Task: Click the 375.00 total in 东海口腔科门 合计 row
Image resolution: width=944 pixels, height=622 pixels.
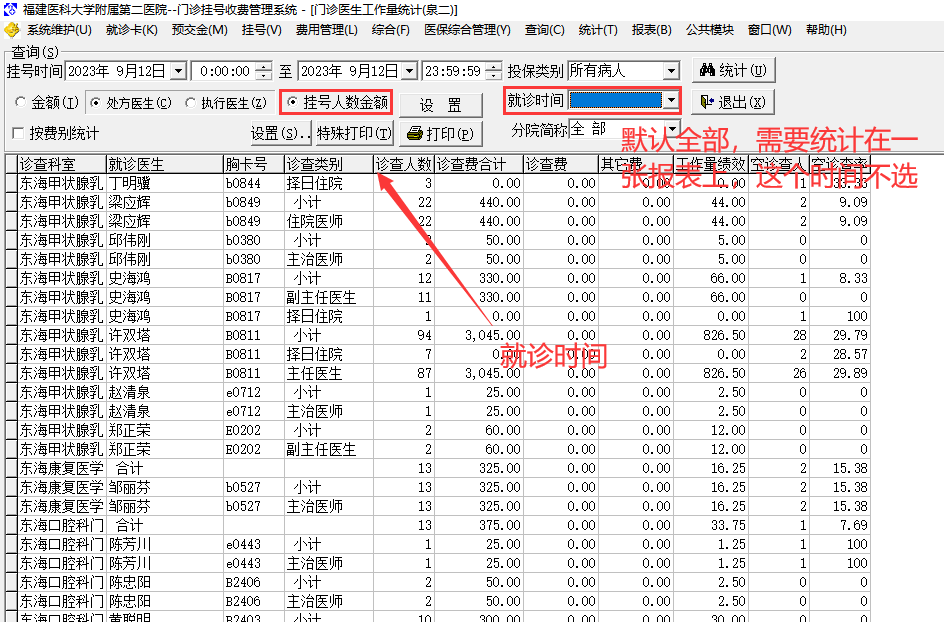Action: [x=478, y=525]
